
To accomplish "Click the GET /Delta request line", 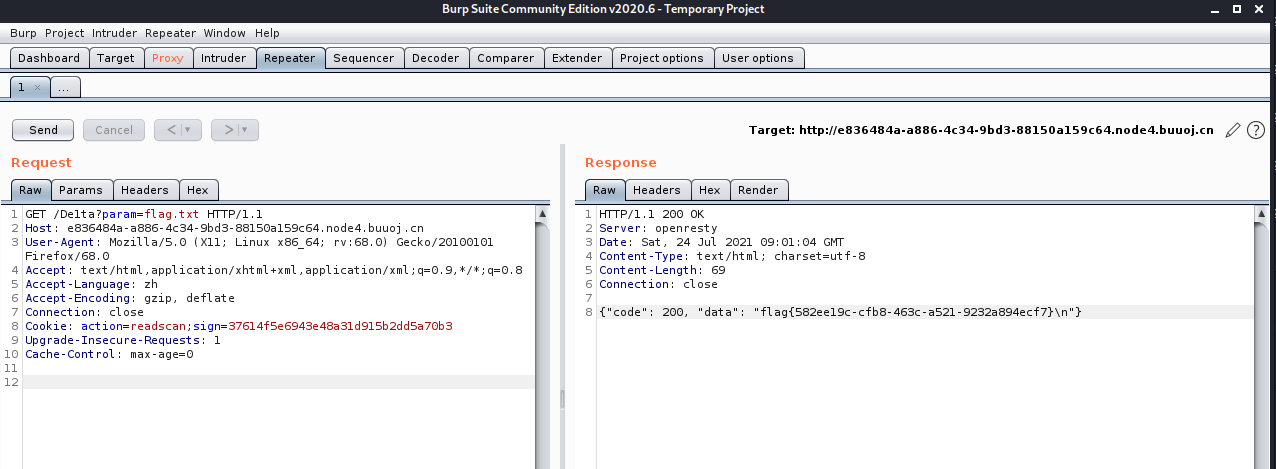I will point(144,214).
